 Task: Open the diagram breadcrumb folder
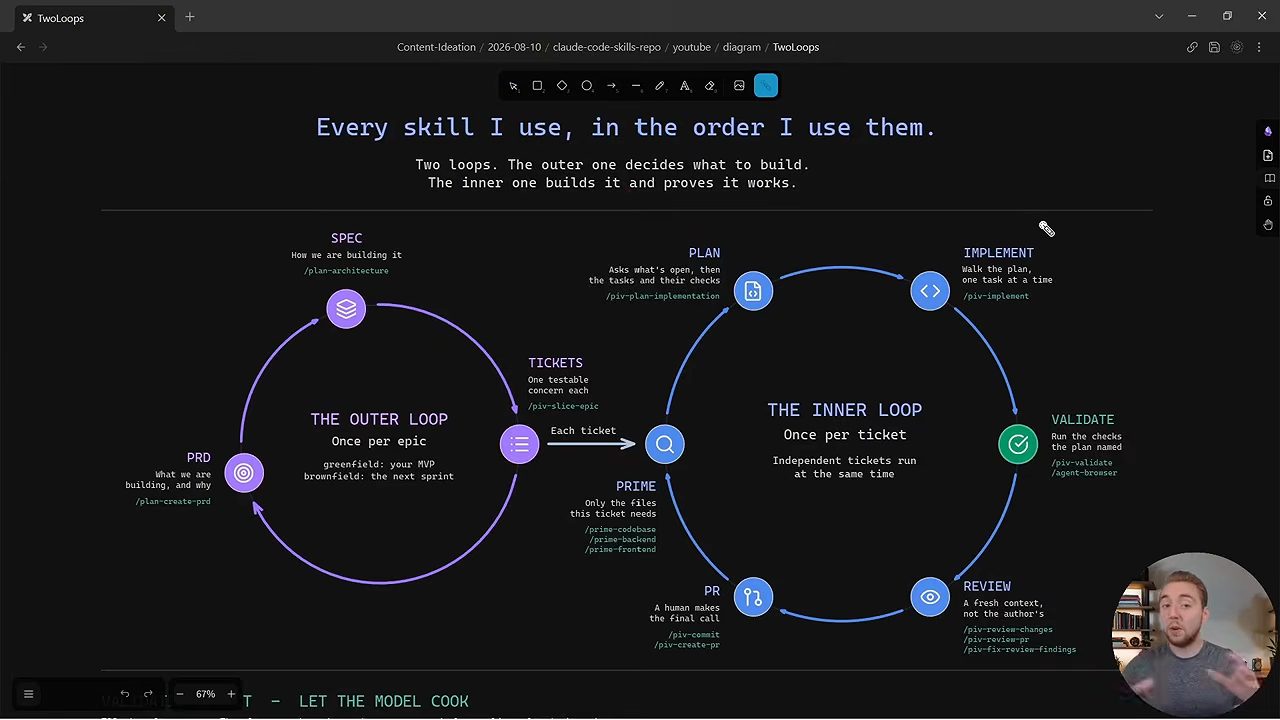coord(742,47)
